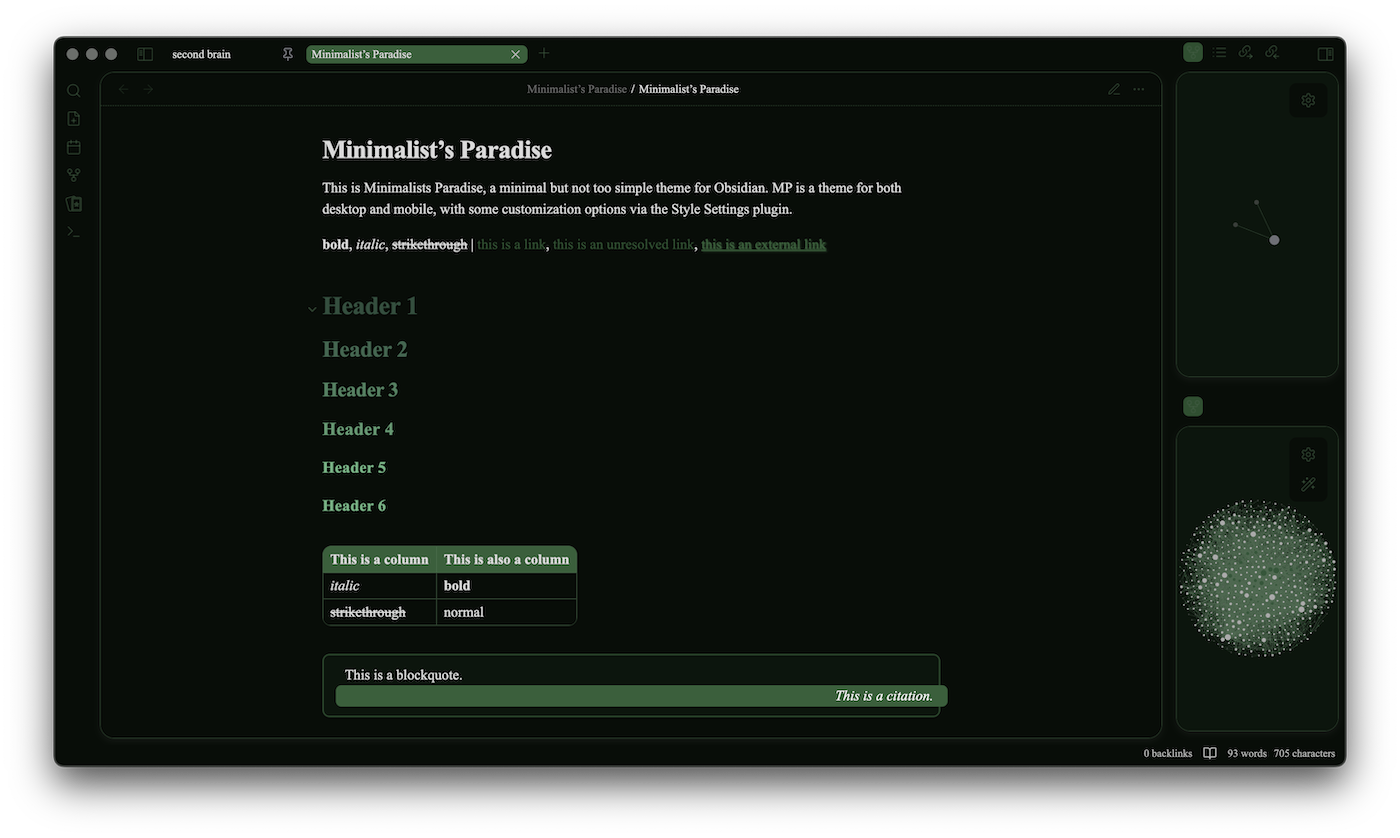Open the backlinks tab in right sidebar
This screenshot has width=1400, height=838.
pos(1272,53)
